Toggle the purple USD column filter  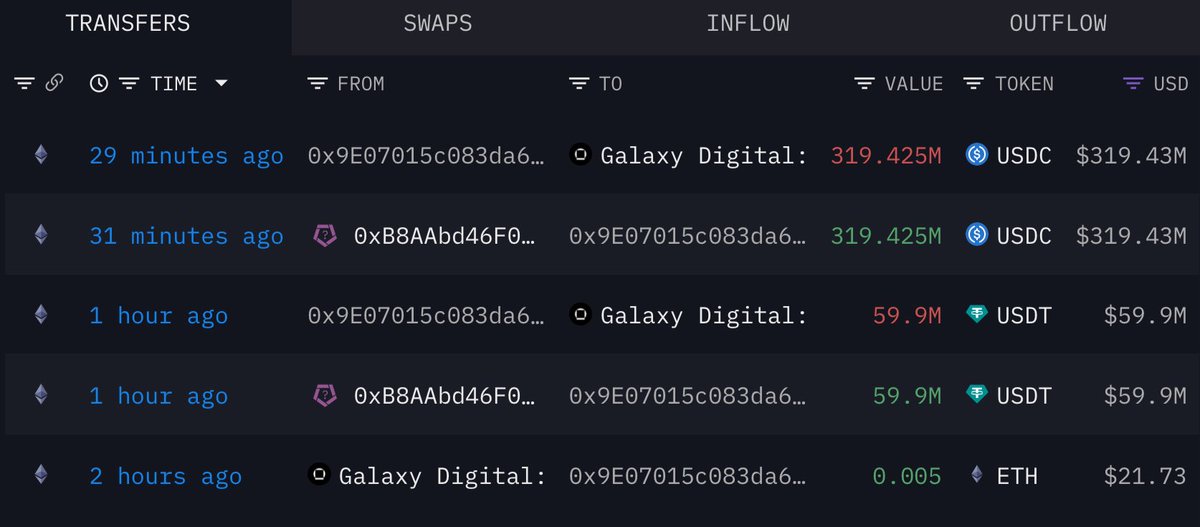[1133, 84]
